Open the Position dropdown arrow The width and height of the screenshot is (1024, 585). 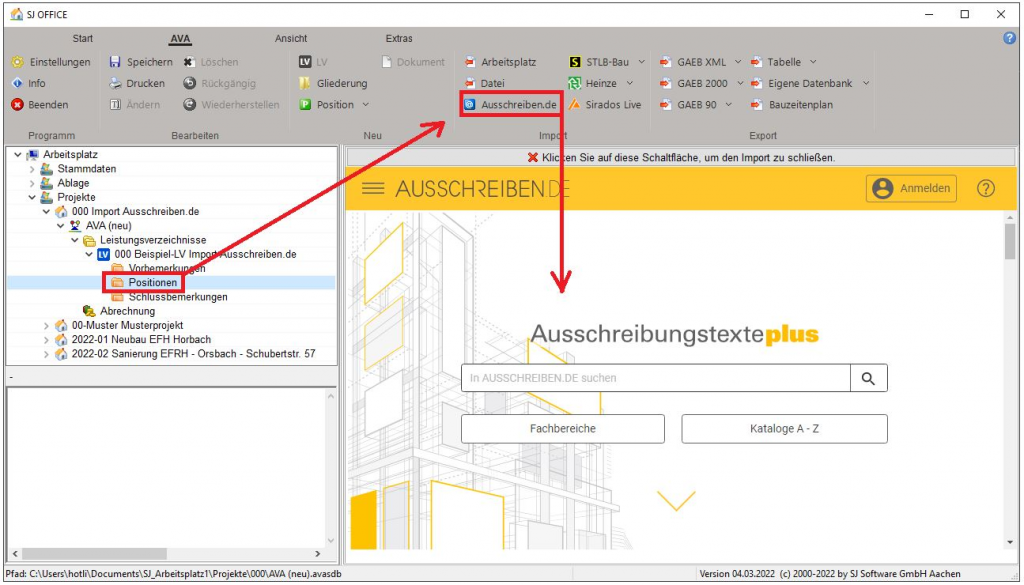tap(366, 105)
